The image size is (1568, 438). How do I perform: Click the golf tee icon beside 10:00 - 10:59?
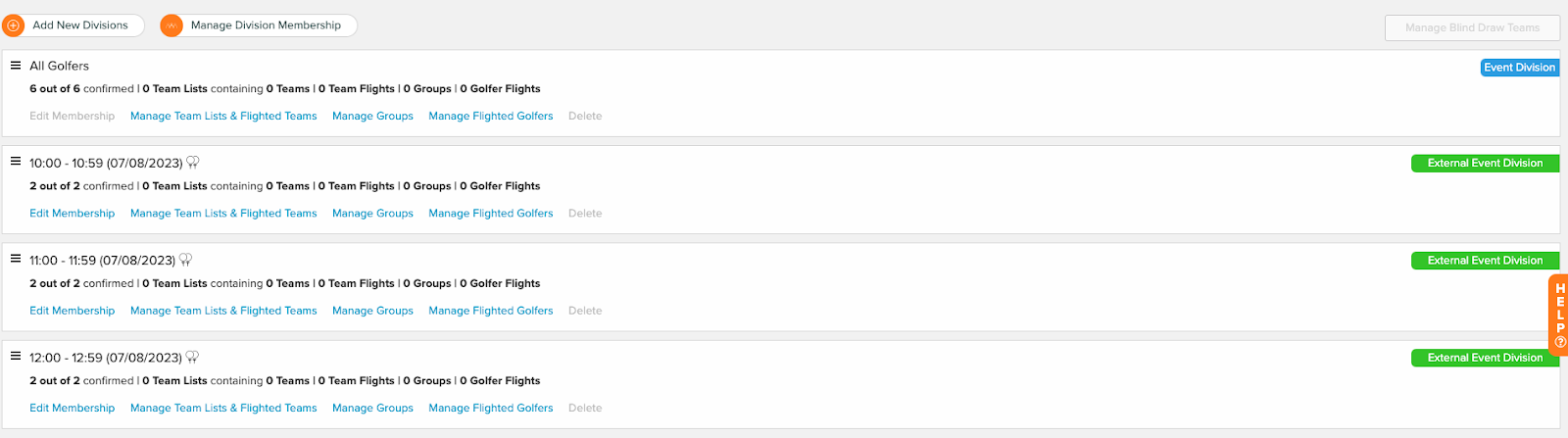click(193, 163)
